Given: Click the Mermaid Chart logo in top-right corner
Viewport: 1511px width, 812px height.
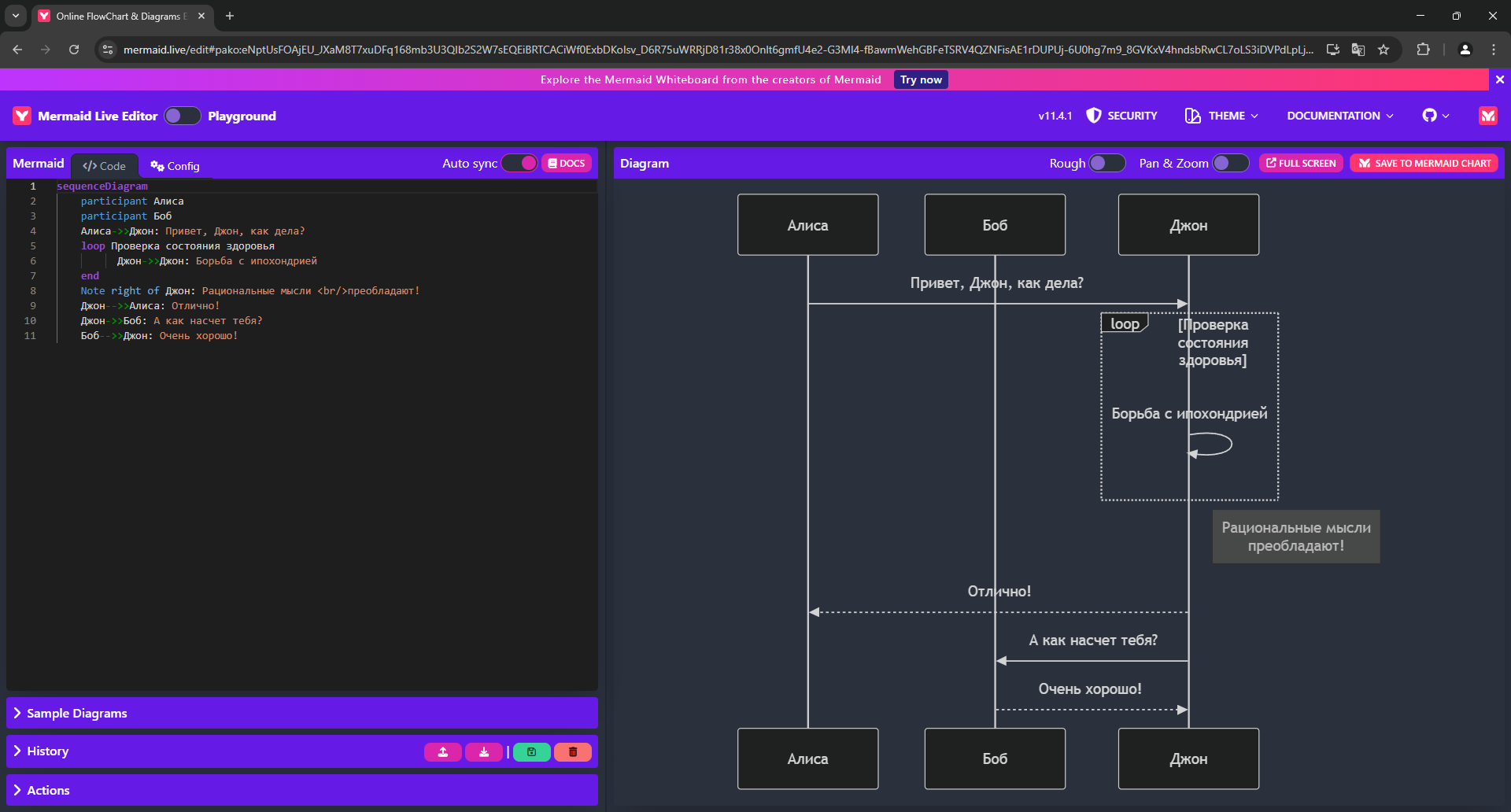Looking at the screenshot, I should pos(1487,116).
